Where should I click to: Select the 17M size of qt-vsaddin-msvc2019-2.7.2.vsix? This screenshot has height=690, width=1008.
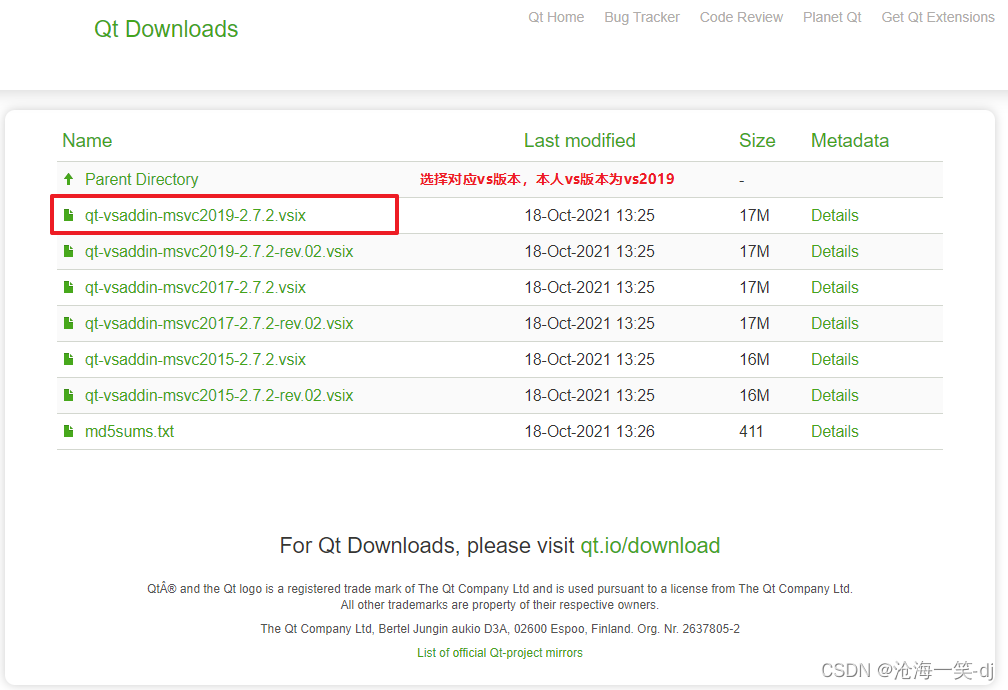754,215
